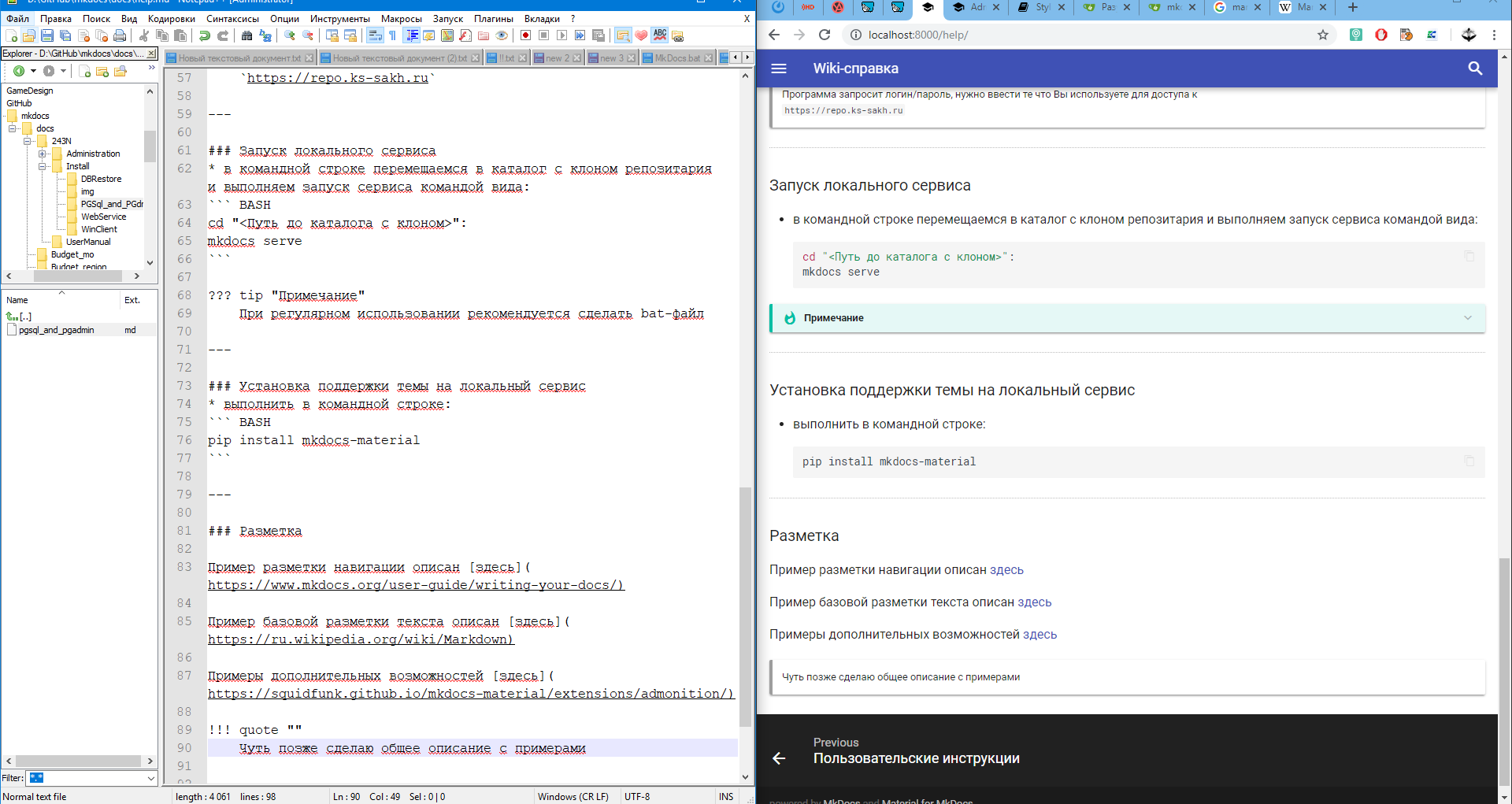Open Replace dialog icon next to binoculars
This screenshot has width=1512, height=804.
265,35
